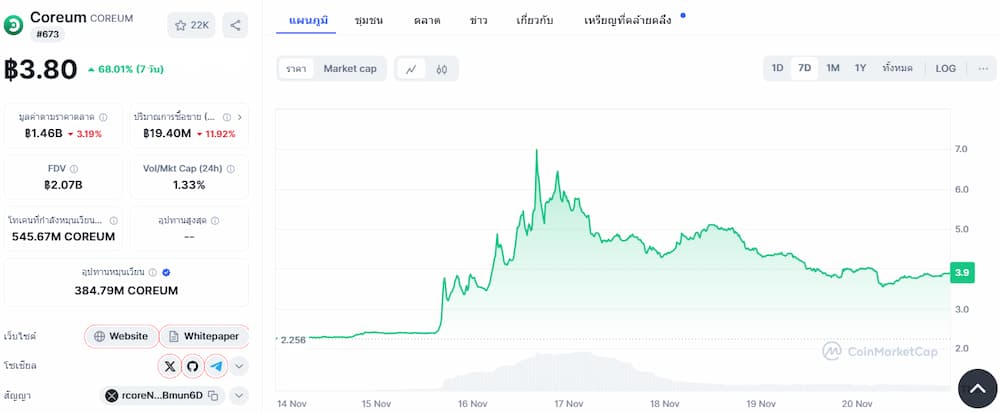Show info for trading volume label
Image resolution: width=1000 pixels, height=413 pixels.
click(x=228, y=117)
